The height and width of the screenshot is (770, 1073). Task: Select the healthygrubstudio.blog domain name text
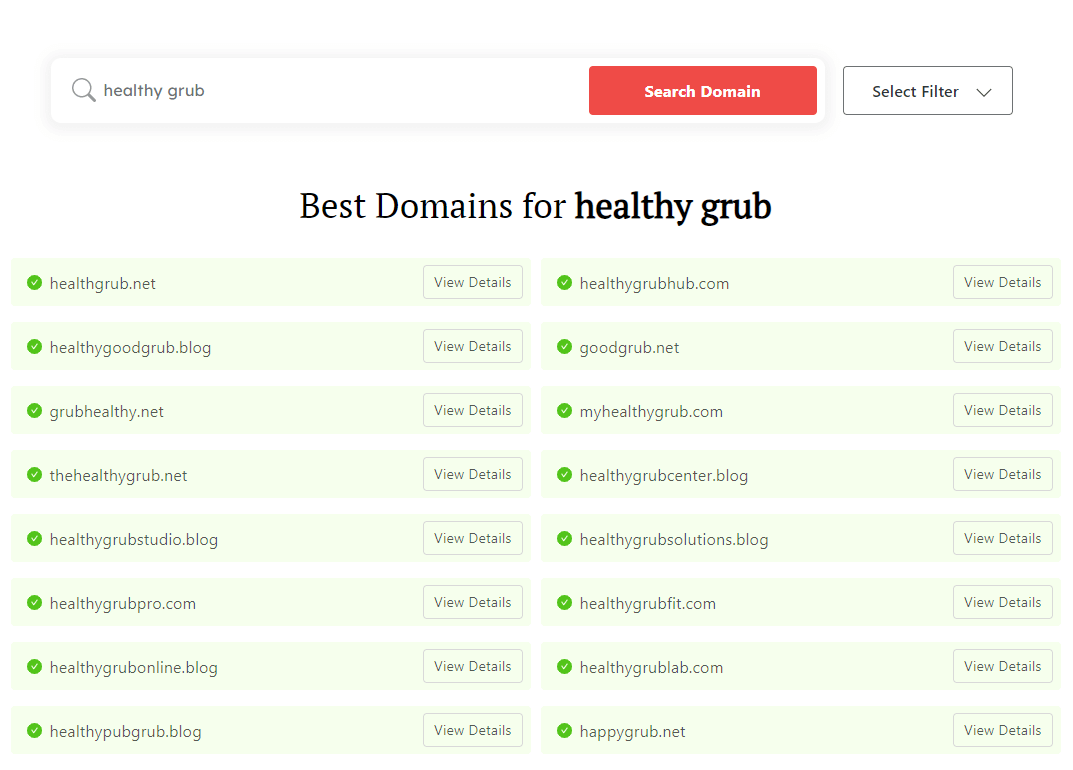[x=133, y=539]
